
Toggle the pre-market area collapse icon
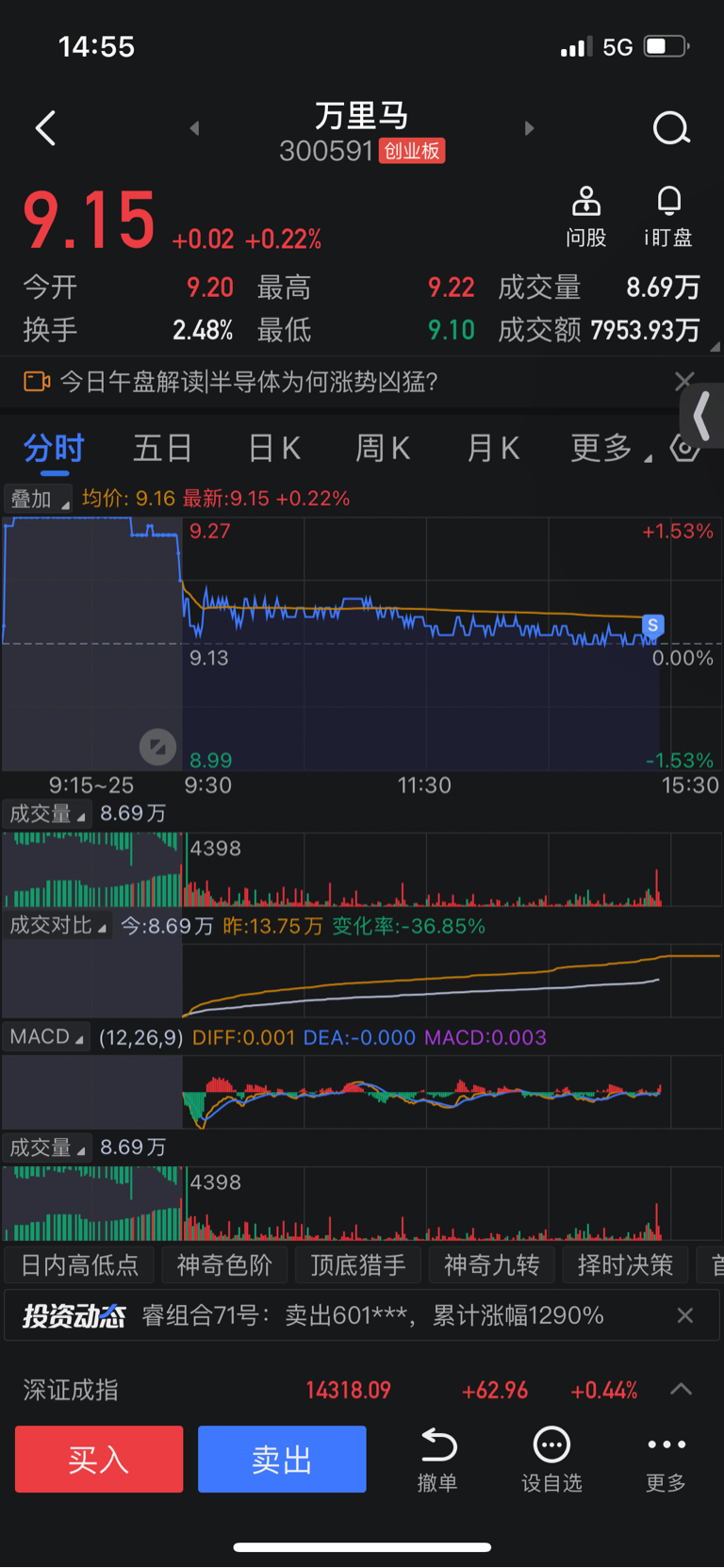pyautogui.click(x=157, y=748)
